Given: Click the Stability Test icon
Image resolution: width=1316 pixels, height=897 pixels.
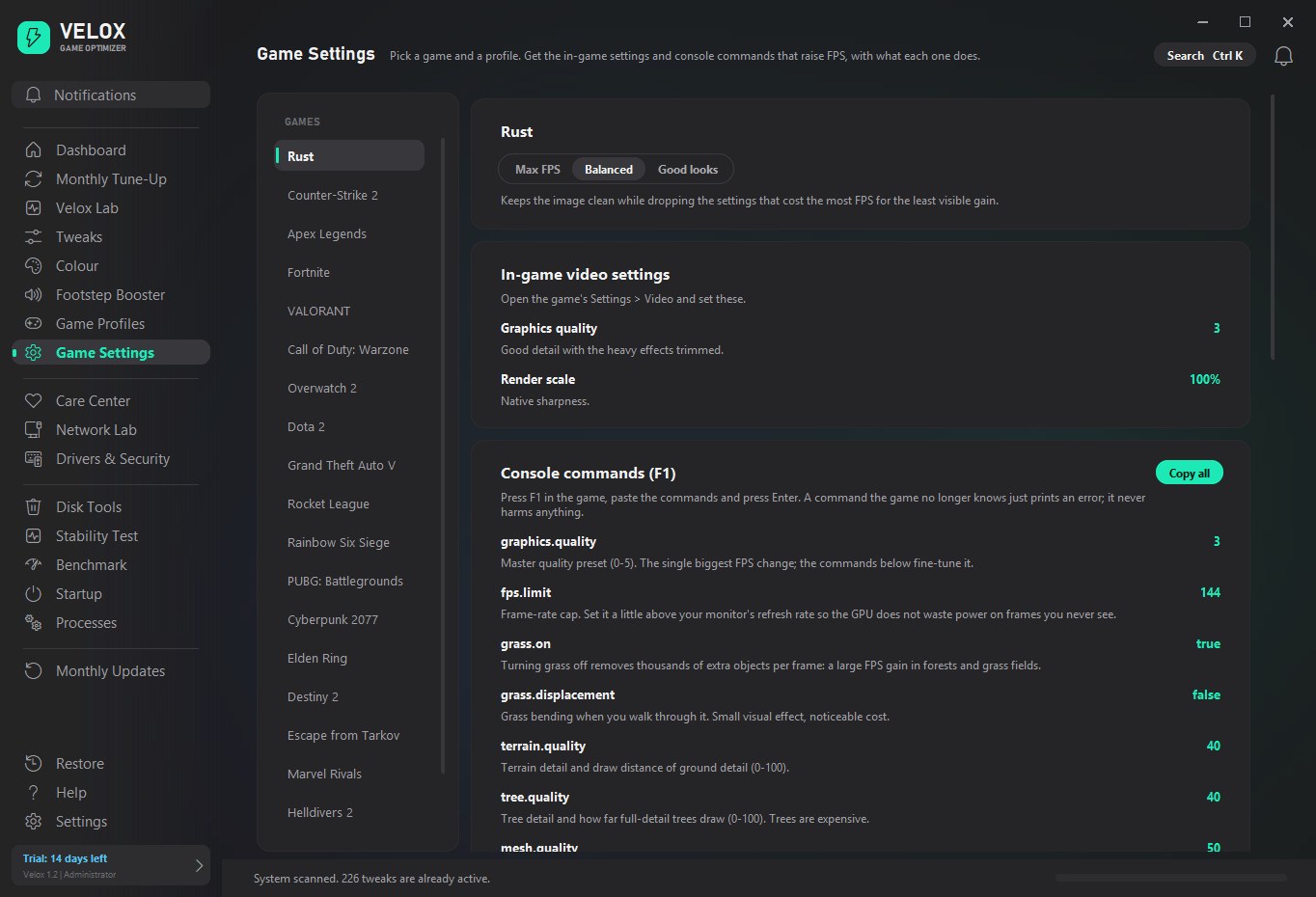Looking at the screenshot, I should [33, 535].
